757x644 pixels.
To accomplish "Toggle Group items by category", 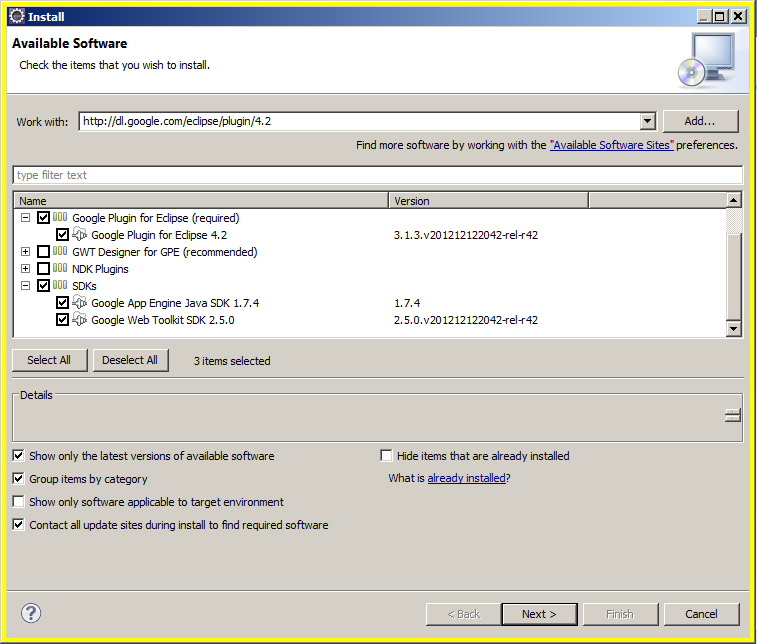I will click(x=18, y=478).
